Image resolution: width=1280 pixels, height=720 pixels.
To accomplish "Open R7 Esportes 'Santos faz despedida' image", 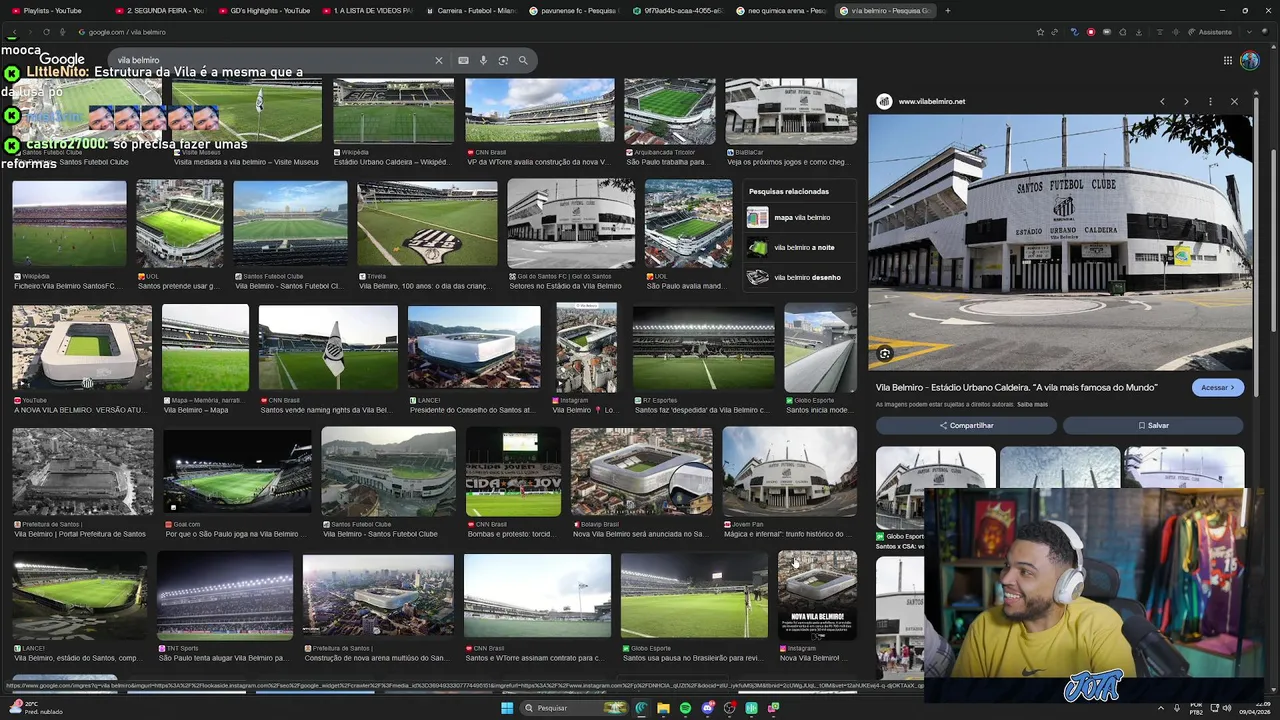I will pos(703,348).
